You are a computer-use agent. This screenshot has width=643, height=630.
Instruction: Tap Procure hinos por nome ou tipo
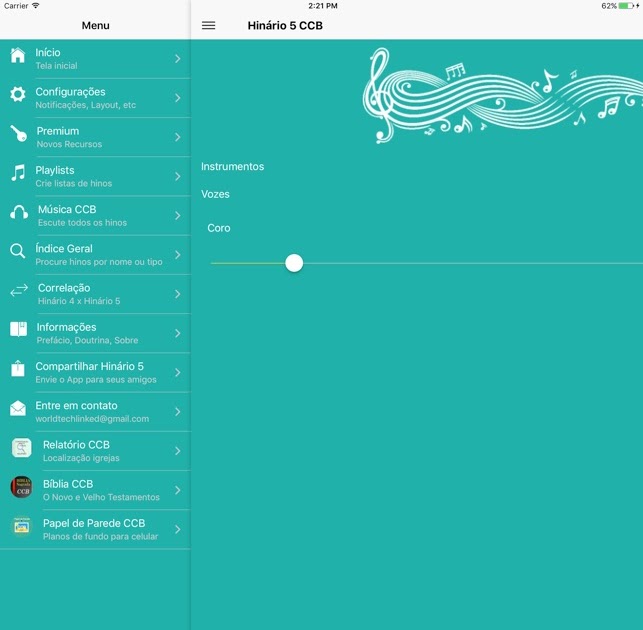99,262
